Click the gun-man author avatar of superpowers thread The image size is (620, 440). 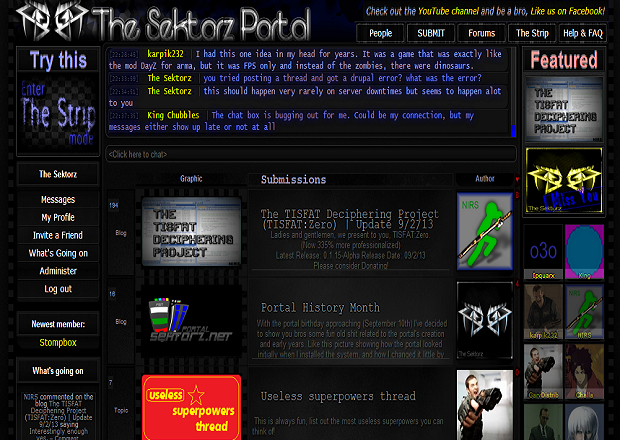pyautogui.click(x=485, y=405)
